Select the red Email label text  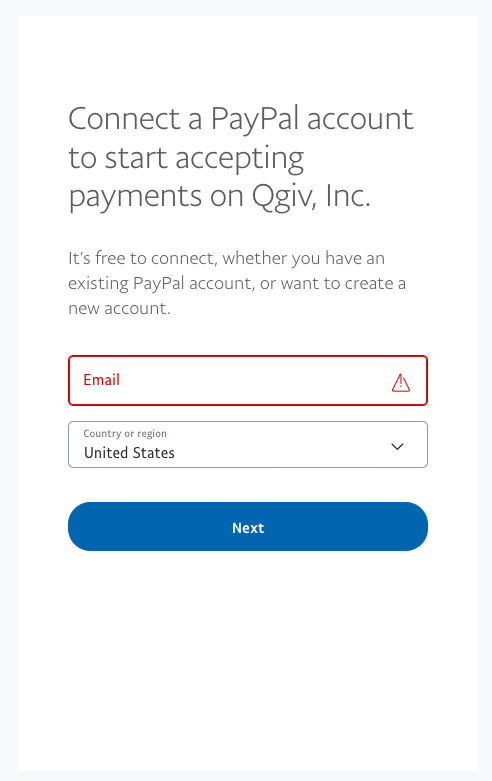(102, 380)
